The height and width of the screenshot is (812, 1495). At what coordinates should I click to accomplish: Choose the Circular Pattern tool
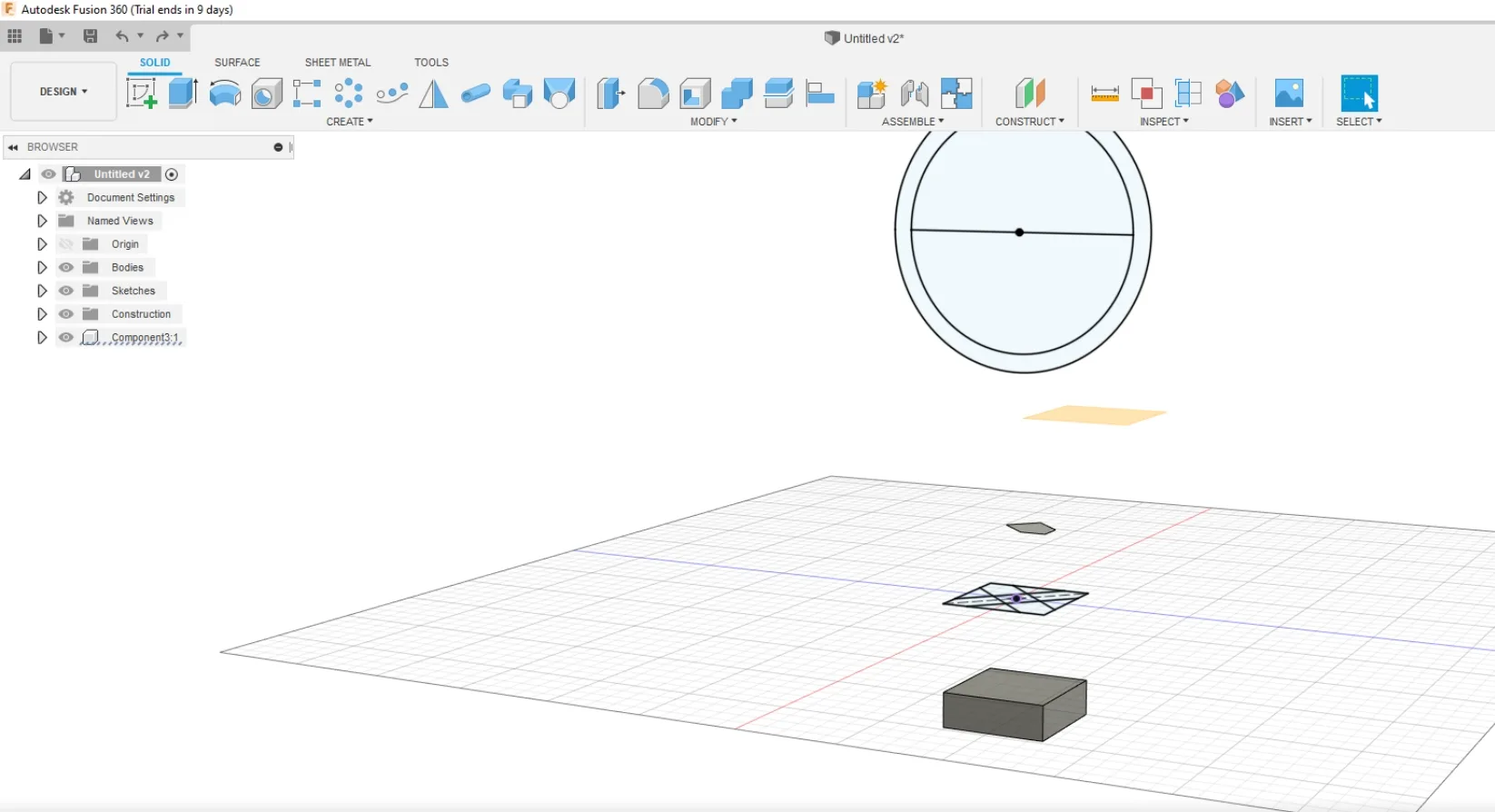[x=349, y=93]
